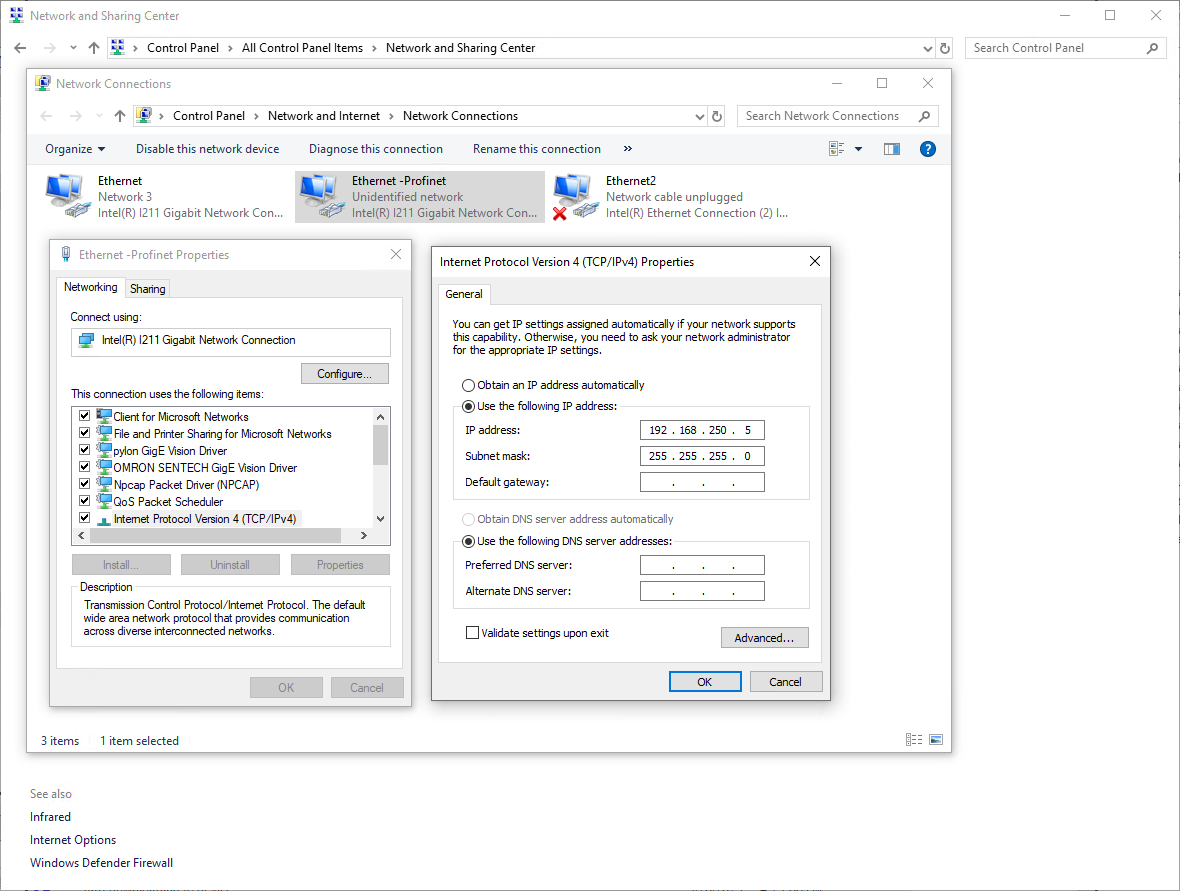
Task: Uncheck Npcap Packet Driver (NPCAP)
Action: (84, 485)
